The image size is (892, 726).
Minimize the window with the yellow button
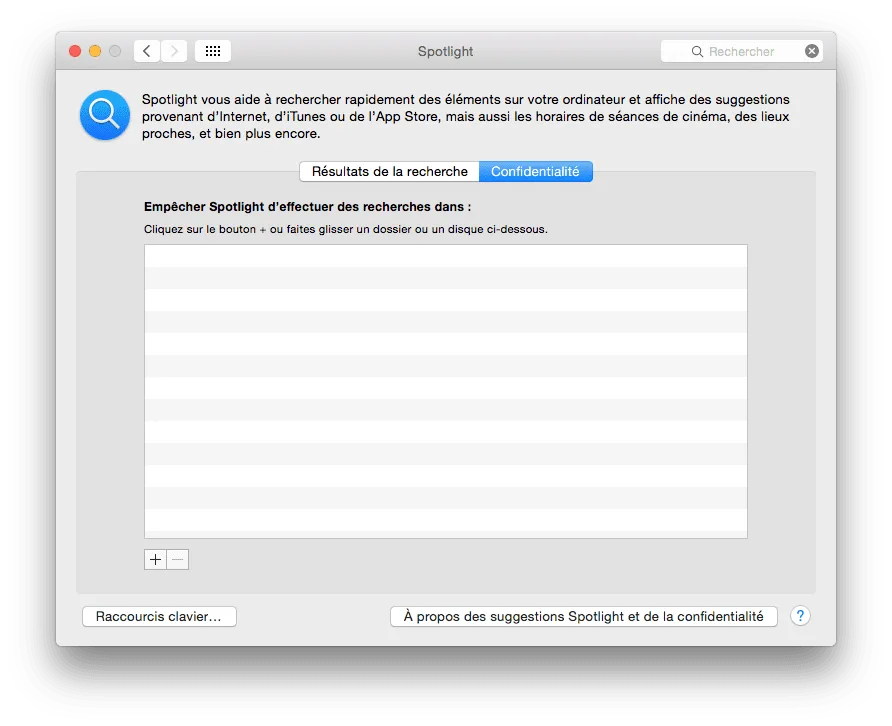pos(95,51)
